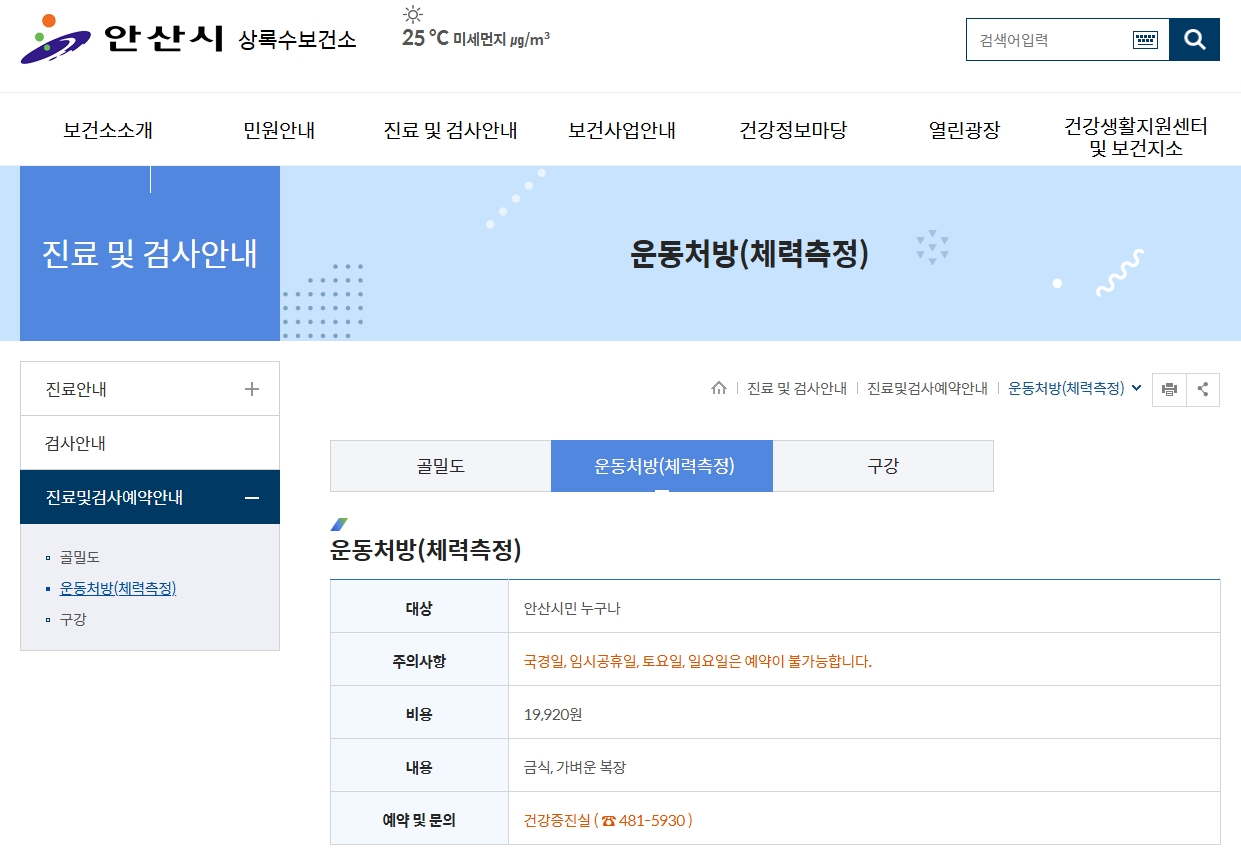
Task: Click the home icon in the breadcrumb
Action: [x=719, y=389]
